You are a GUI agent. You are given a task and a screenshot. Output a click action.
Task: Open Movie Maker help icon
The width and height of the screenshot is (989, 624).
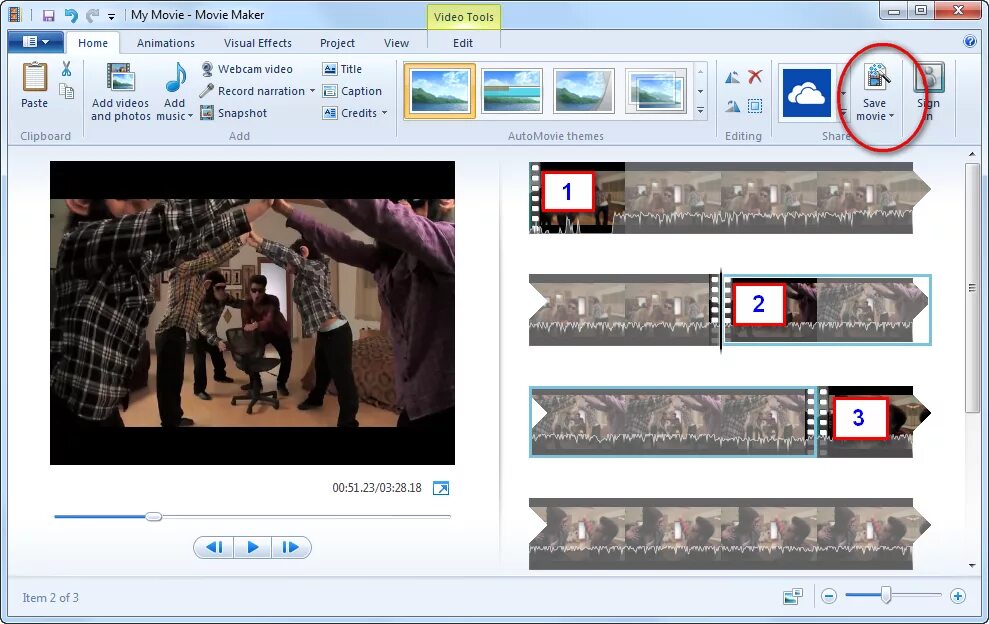pos(970,42)
